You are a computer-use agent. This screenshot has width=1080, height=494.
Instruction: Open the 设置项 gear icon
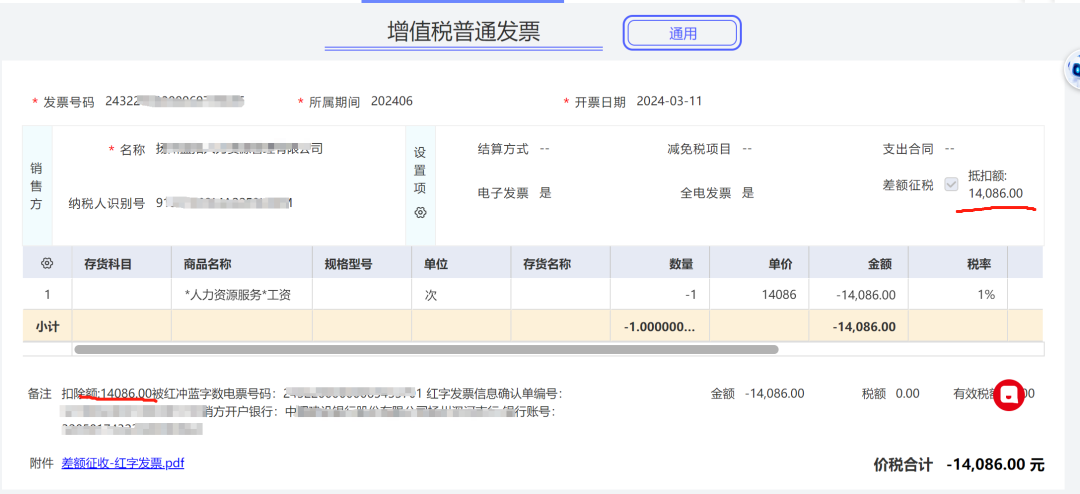pyautogui.click(x=420, y=213)
